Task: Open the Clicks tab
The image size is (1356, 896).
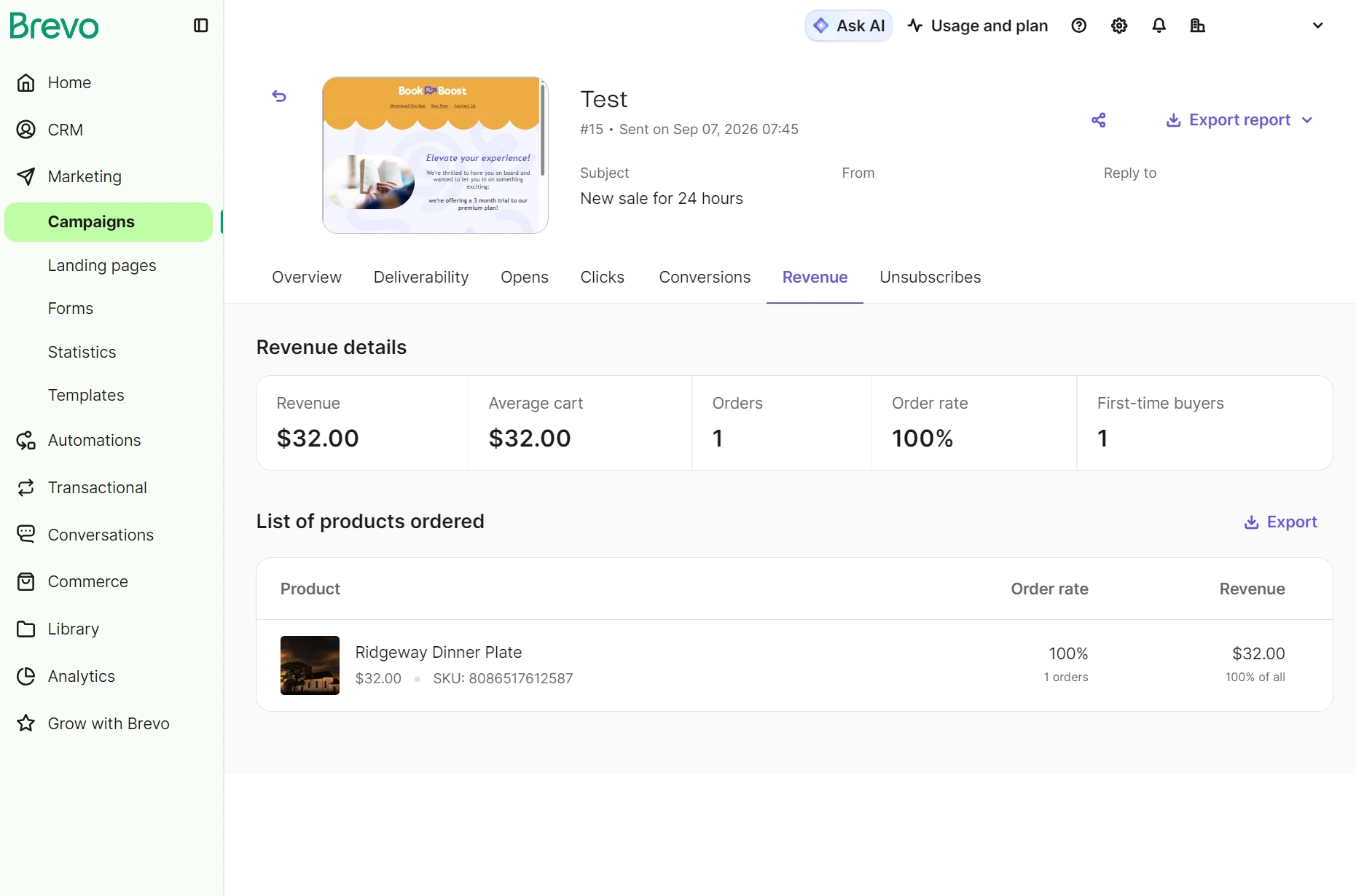Action: click(x=603, y=278)
